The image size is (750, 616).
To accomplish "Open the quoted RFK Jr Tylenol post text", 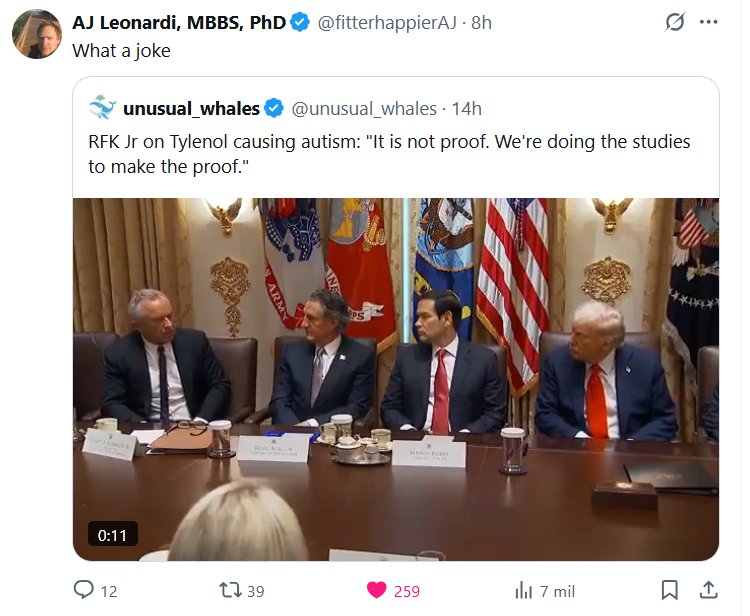I will [388, 154].
